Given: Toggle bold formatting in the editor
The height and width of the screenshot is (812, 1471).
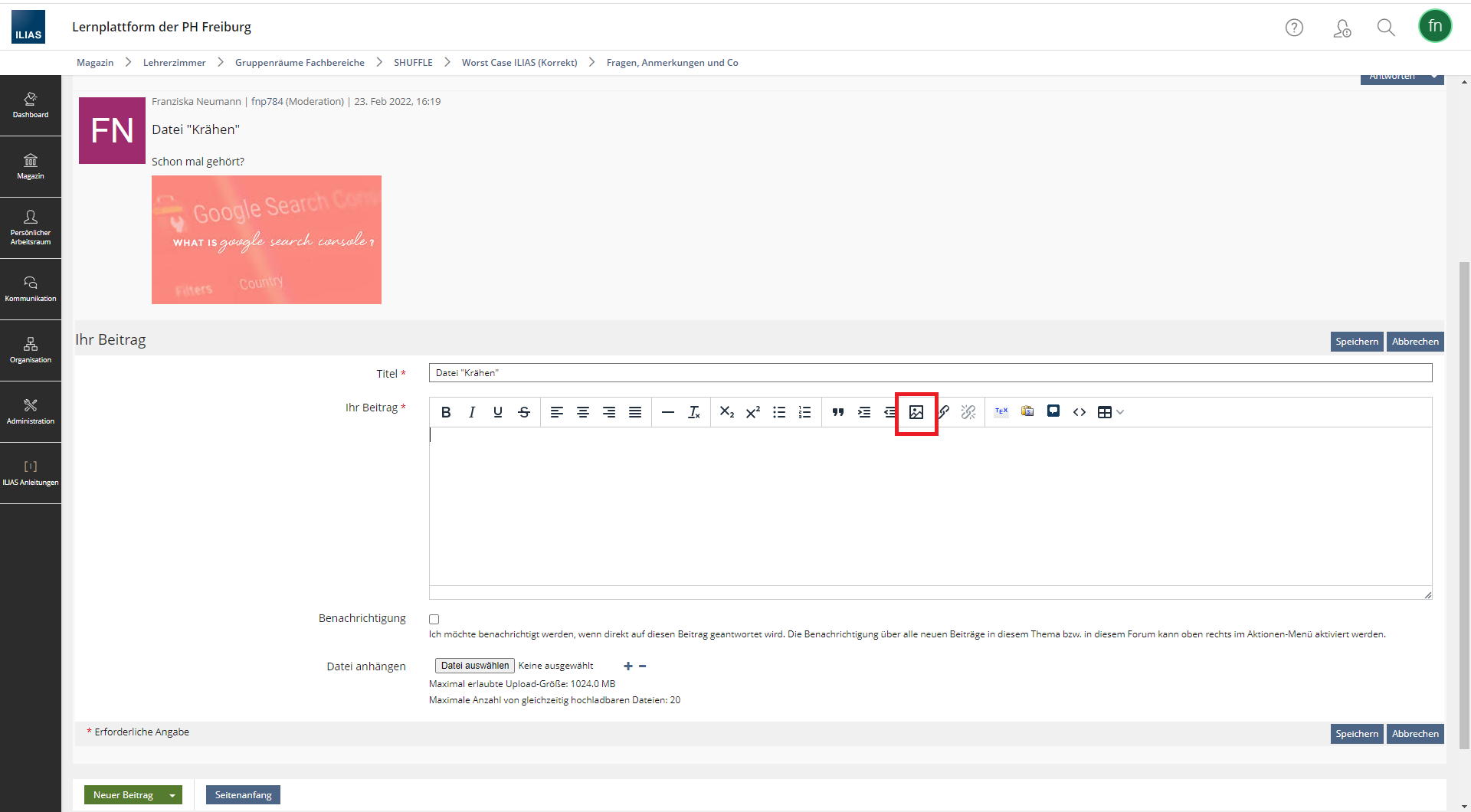Looking at the screenshot, I should click(446, 412).
